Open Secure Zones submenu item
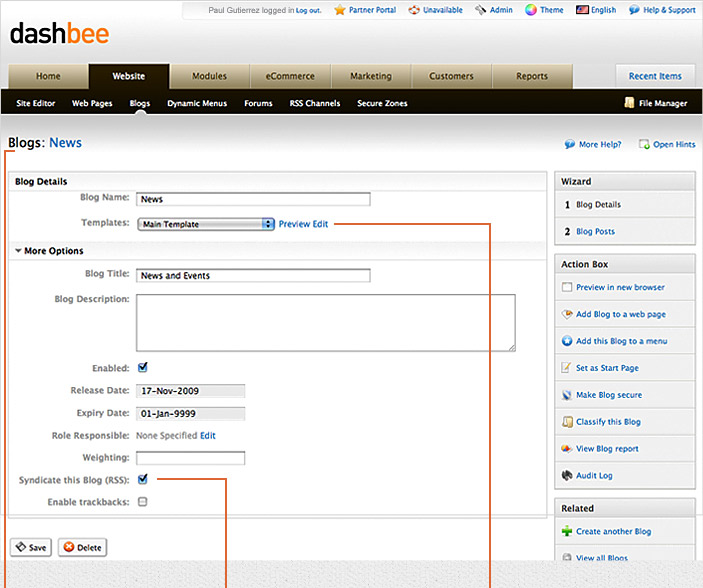Screen dimensions: 703x588 click(382, 103)
